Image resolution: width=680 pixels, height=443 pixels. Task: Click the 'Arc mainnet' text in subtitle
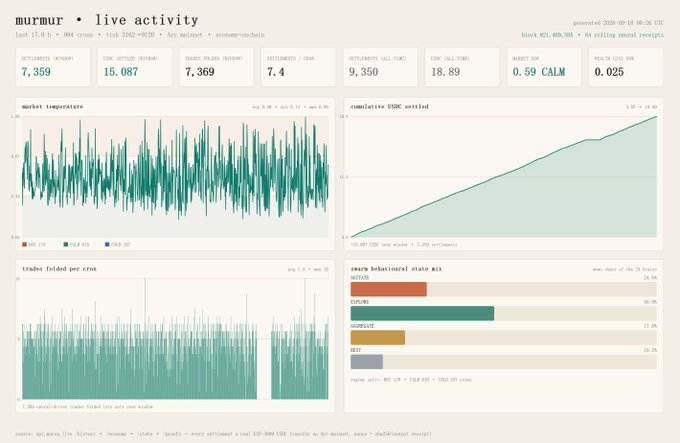[x=185, y=35]
